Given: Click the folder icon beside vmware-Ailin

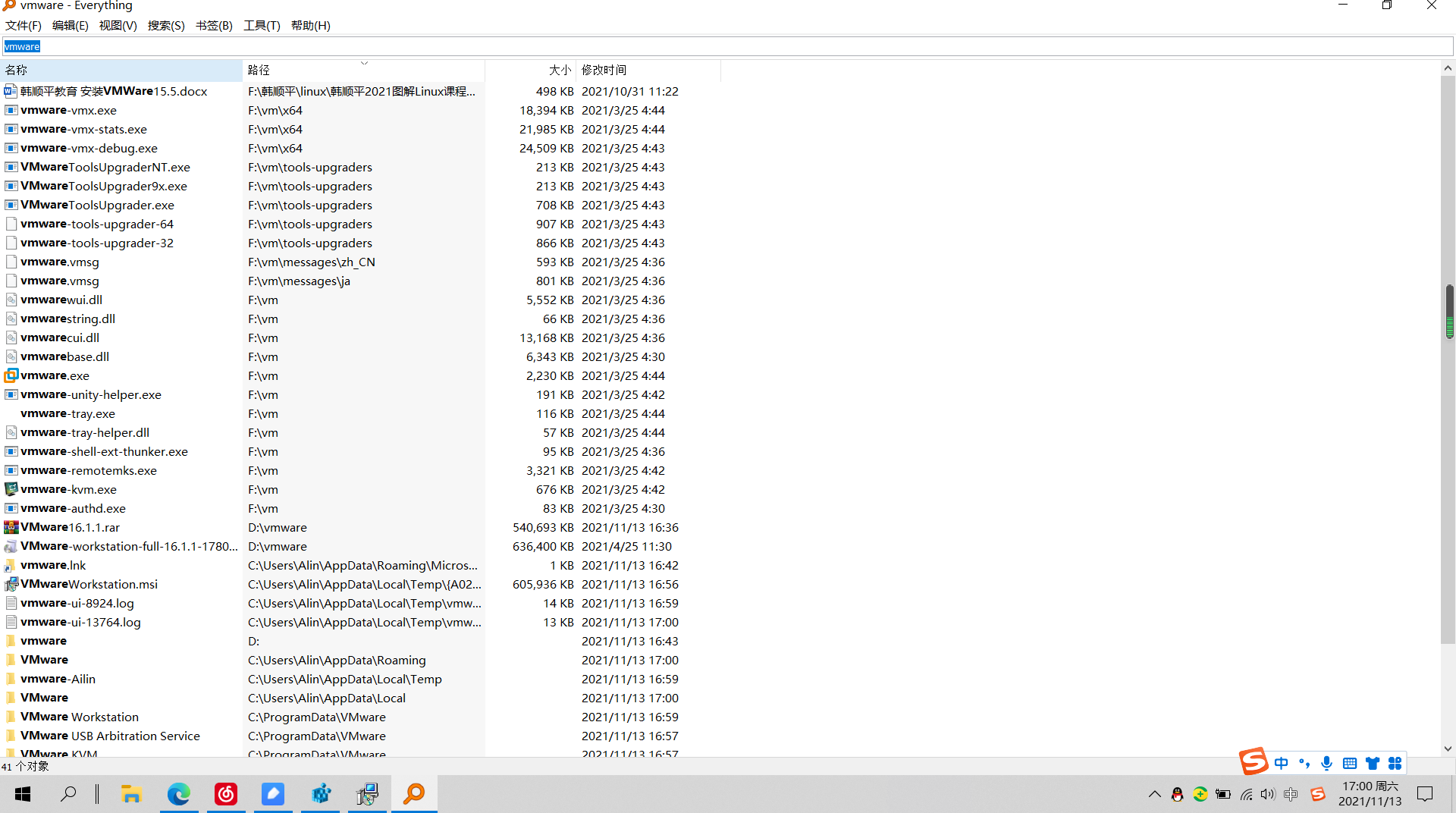Looking at the screenshot, I should pyautogui.click(x=9, y=678).
